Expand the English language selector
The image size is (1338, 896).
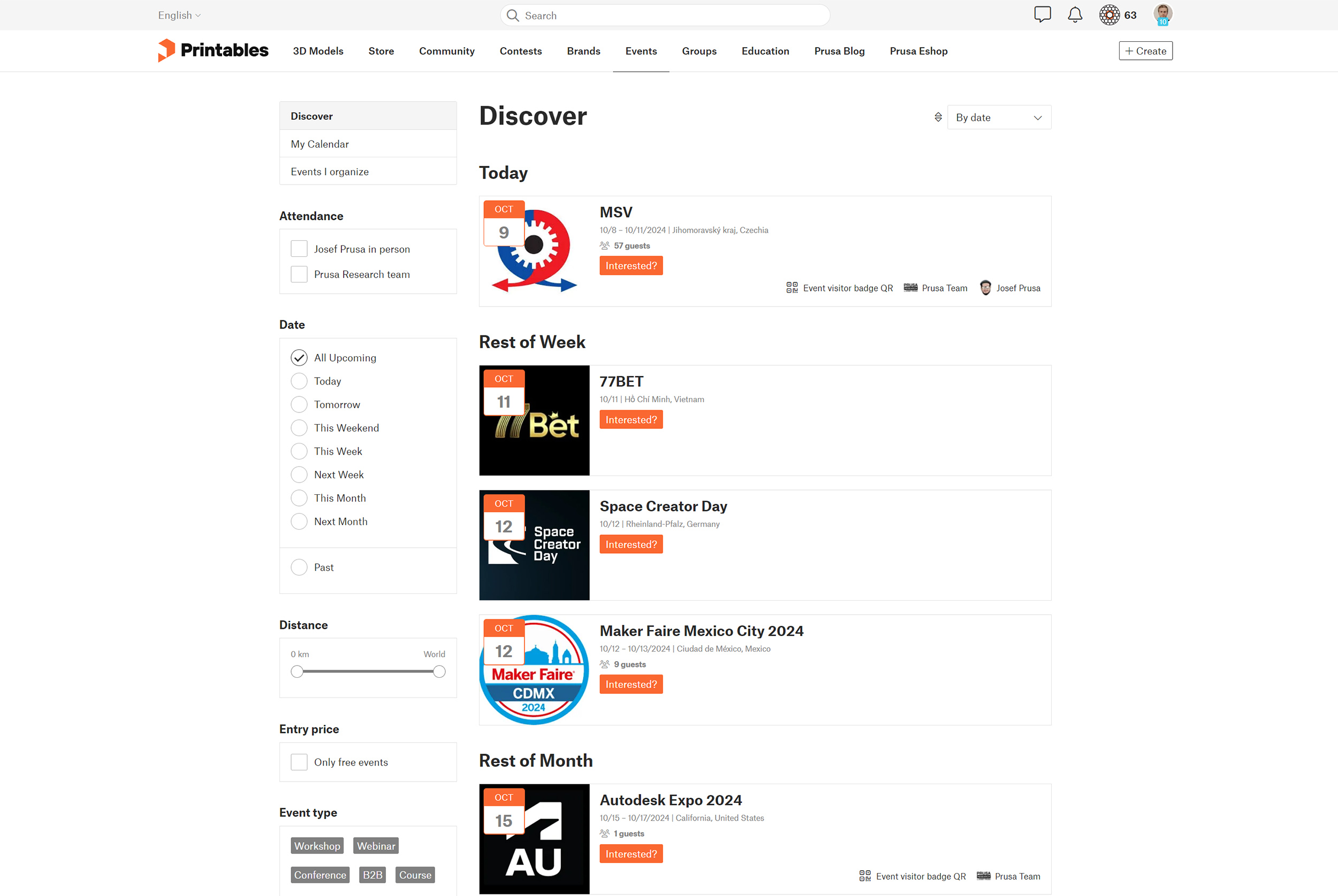coord(179,16)
